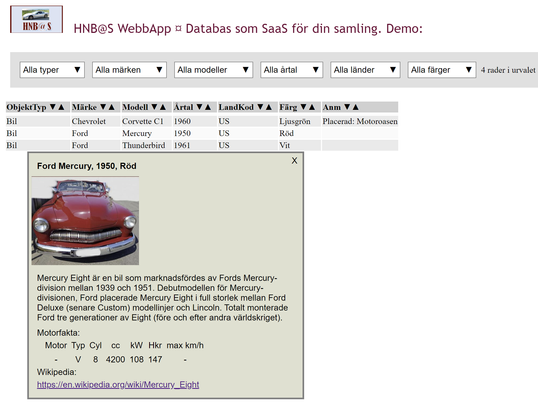Viewport: 538px width, 403px height.
Task: Sort Anm column ascending arrow
Action: pyautogui.click(x=355, y=107)
